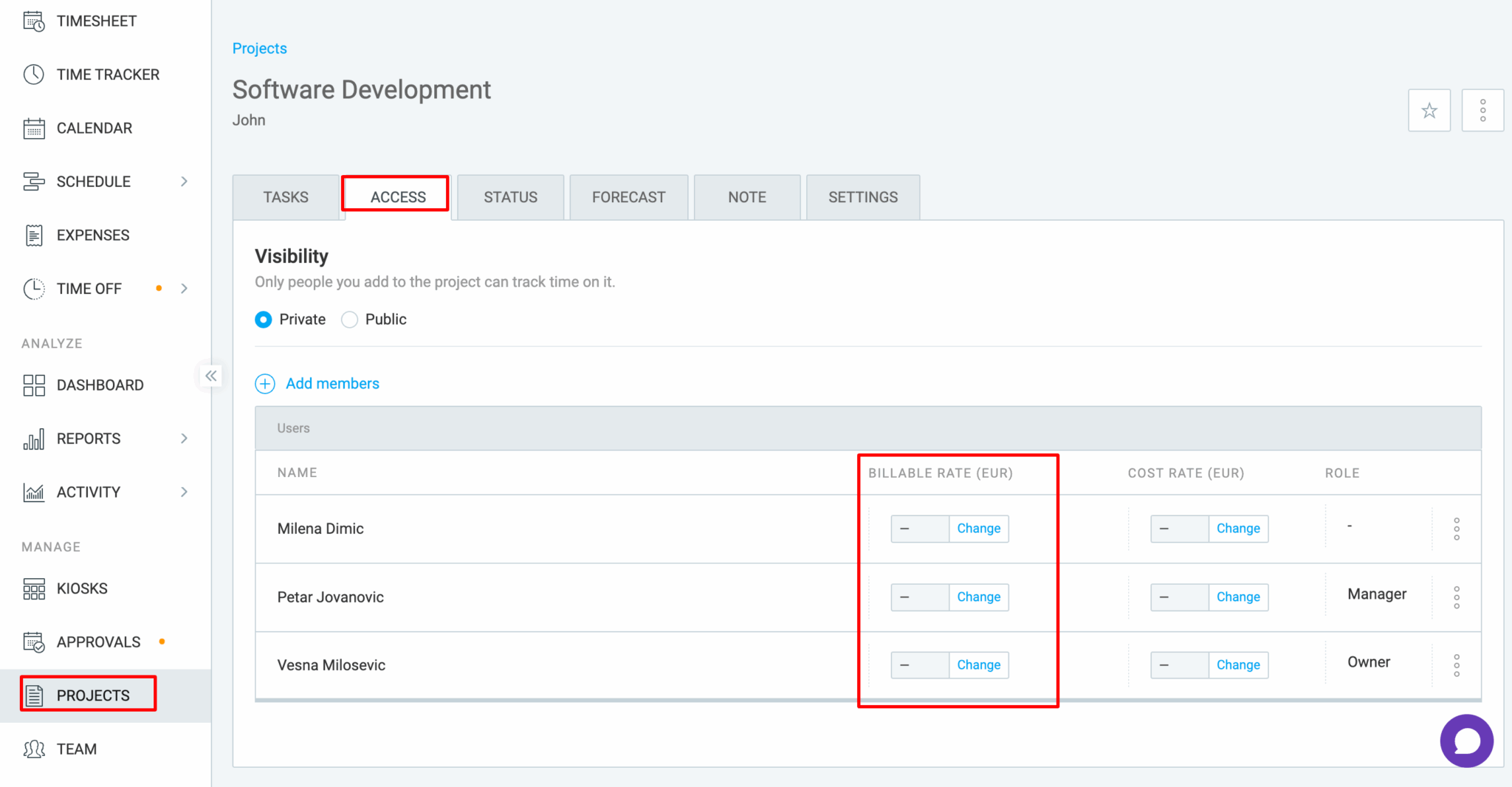Toggle the favorite star for Software Development

click(1429, 109)
